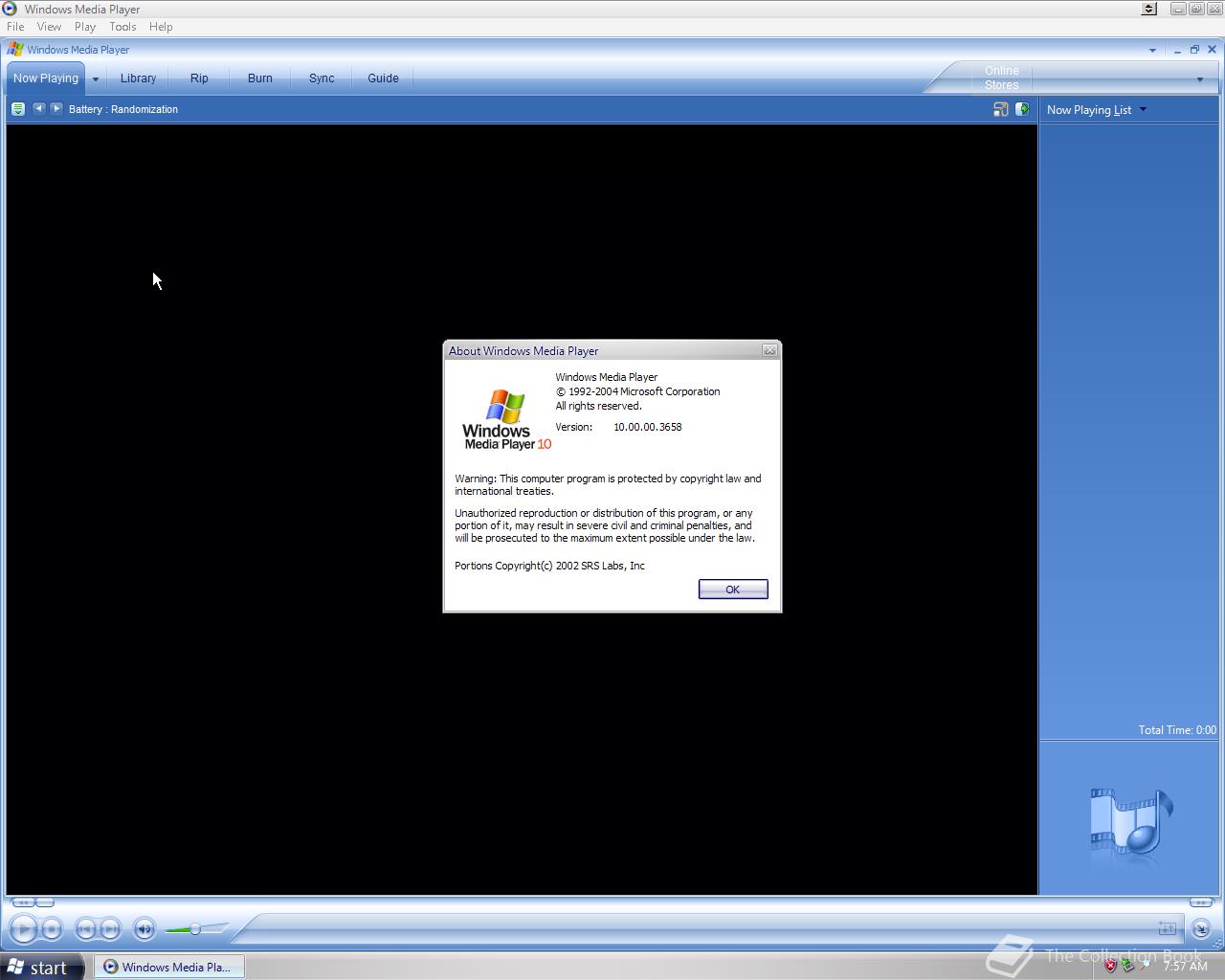Click the Windows Media Player title icon top-left
Image resolution: width=1225 pixels, height=980 pixels.
coord(10,9)
